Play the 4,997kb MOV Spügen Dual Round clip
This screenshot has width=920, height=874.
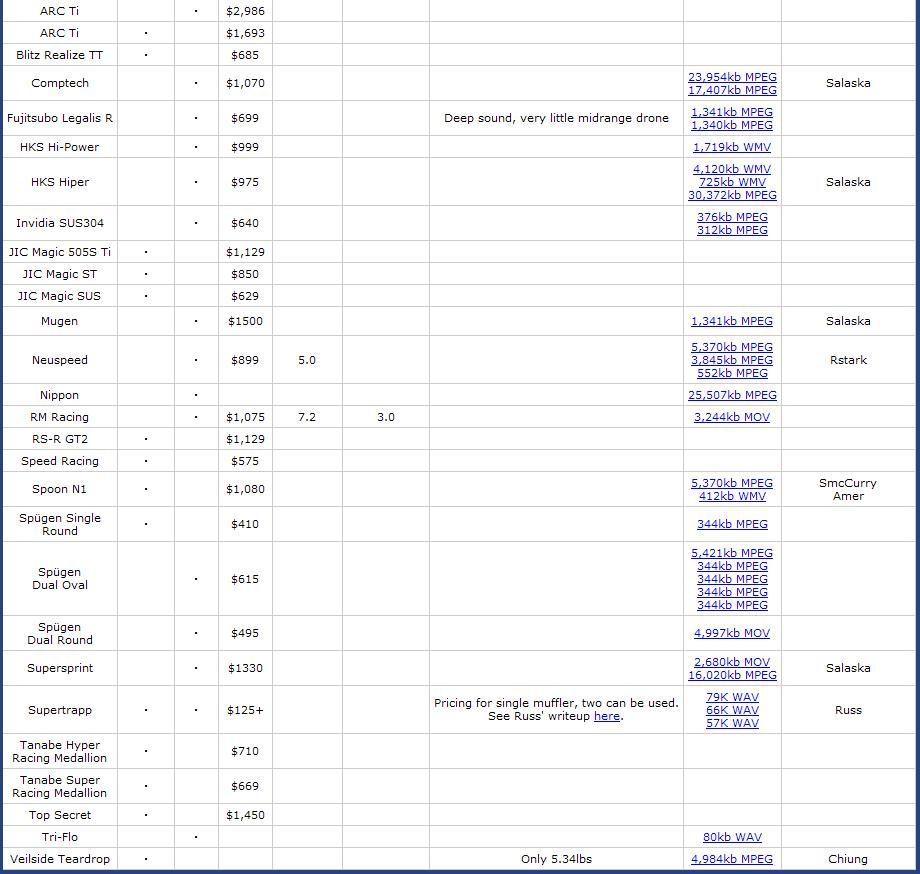[x=732, y=633]
